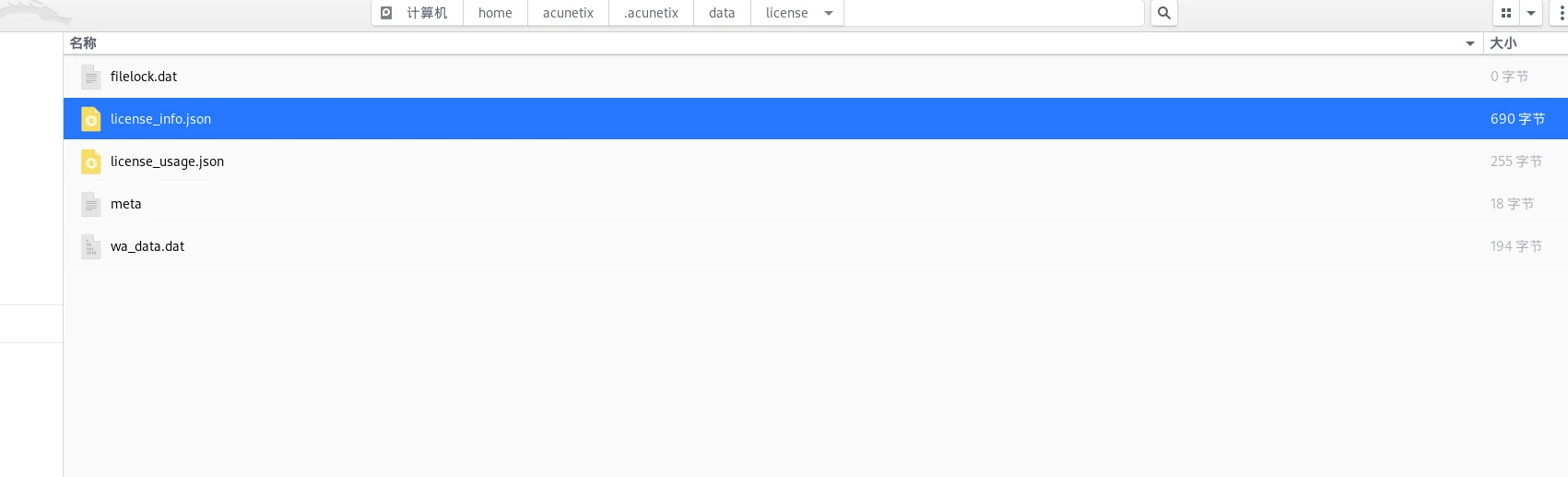
Task: Expand the license folder dropdown arrow
Action: point(829,13)
